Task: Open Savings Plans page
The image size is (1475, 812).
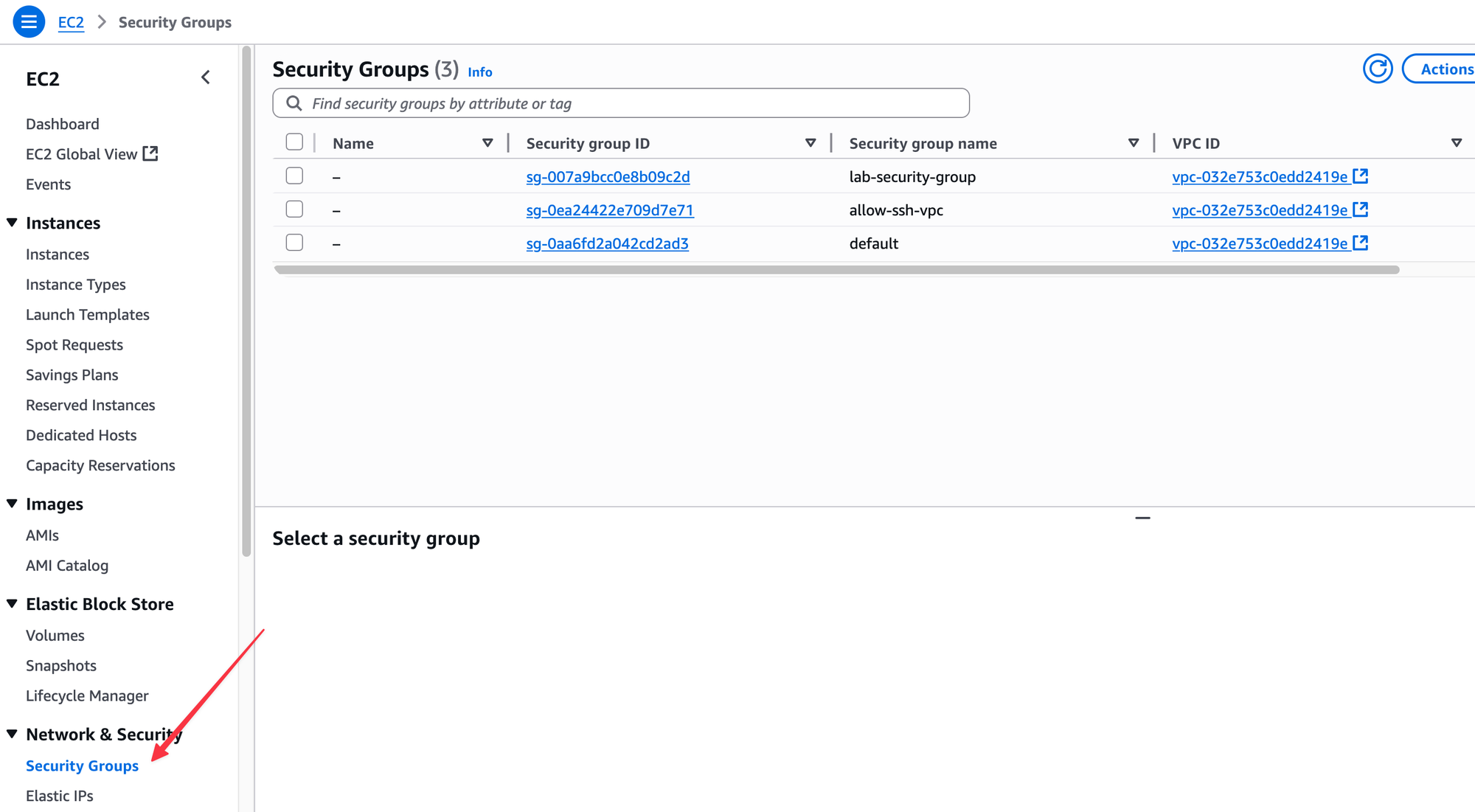Action: [72, 375]
